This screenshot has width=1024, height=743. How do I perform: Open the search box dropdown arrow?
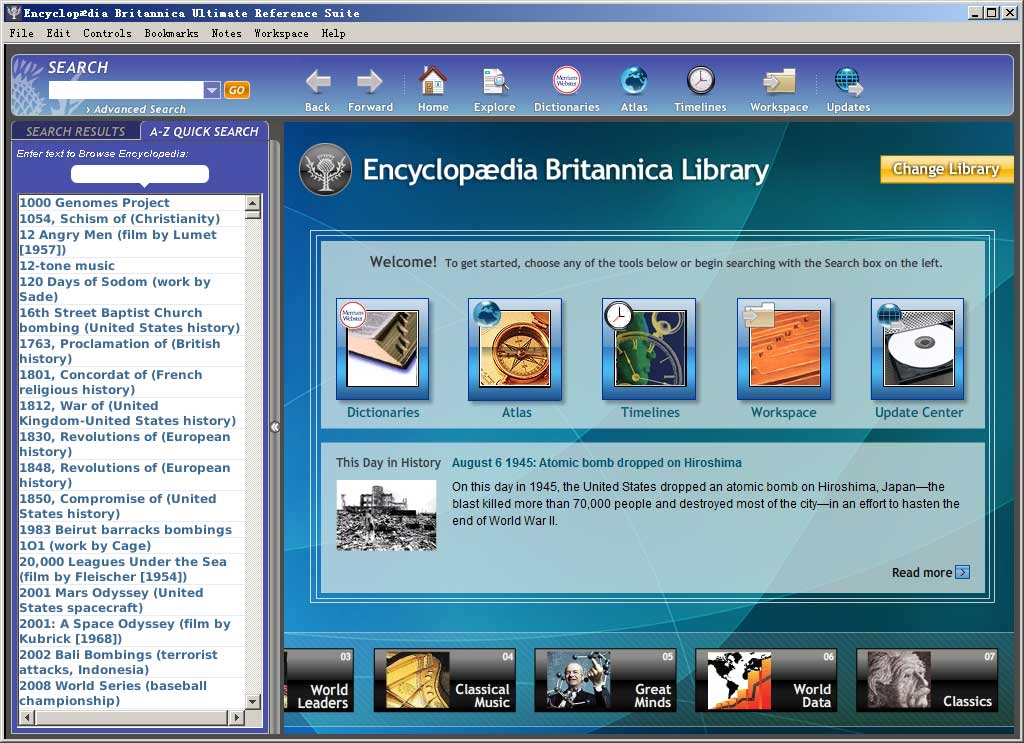(x=212, y=90)
